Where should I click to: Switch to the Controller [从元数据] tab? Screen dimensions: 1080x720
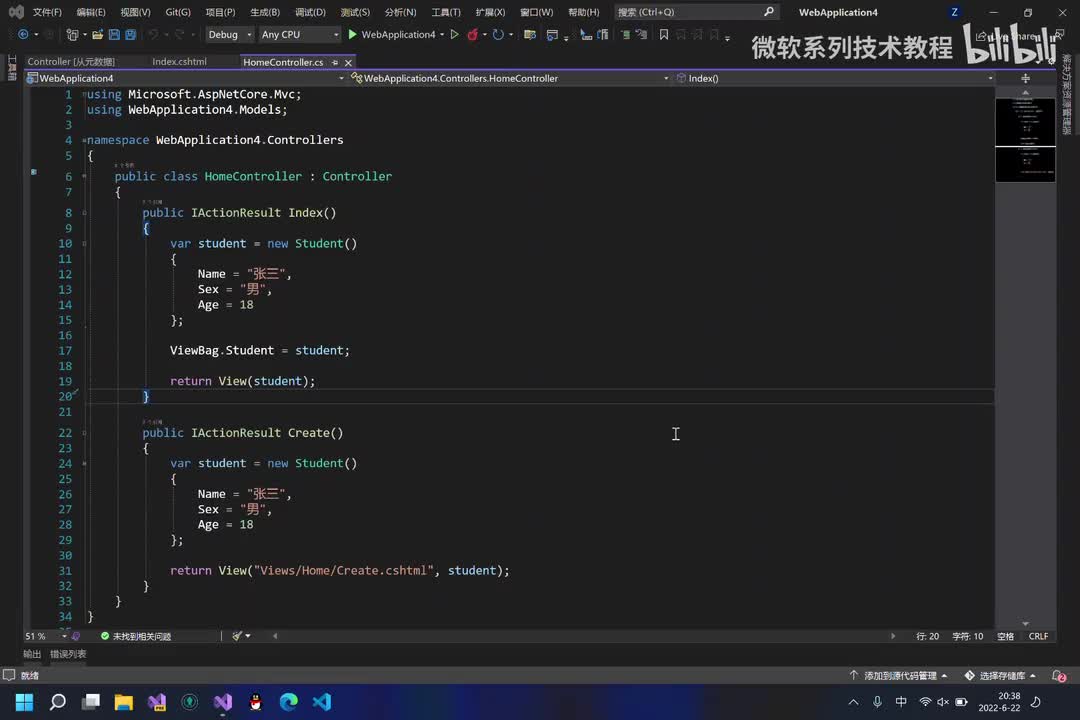click(x=71, y=62)
